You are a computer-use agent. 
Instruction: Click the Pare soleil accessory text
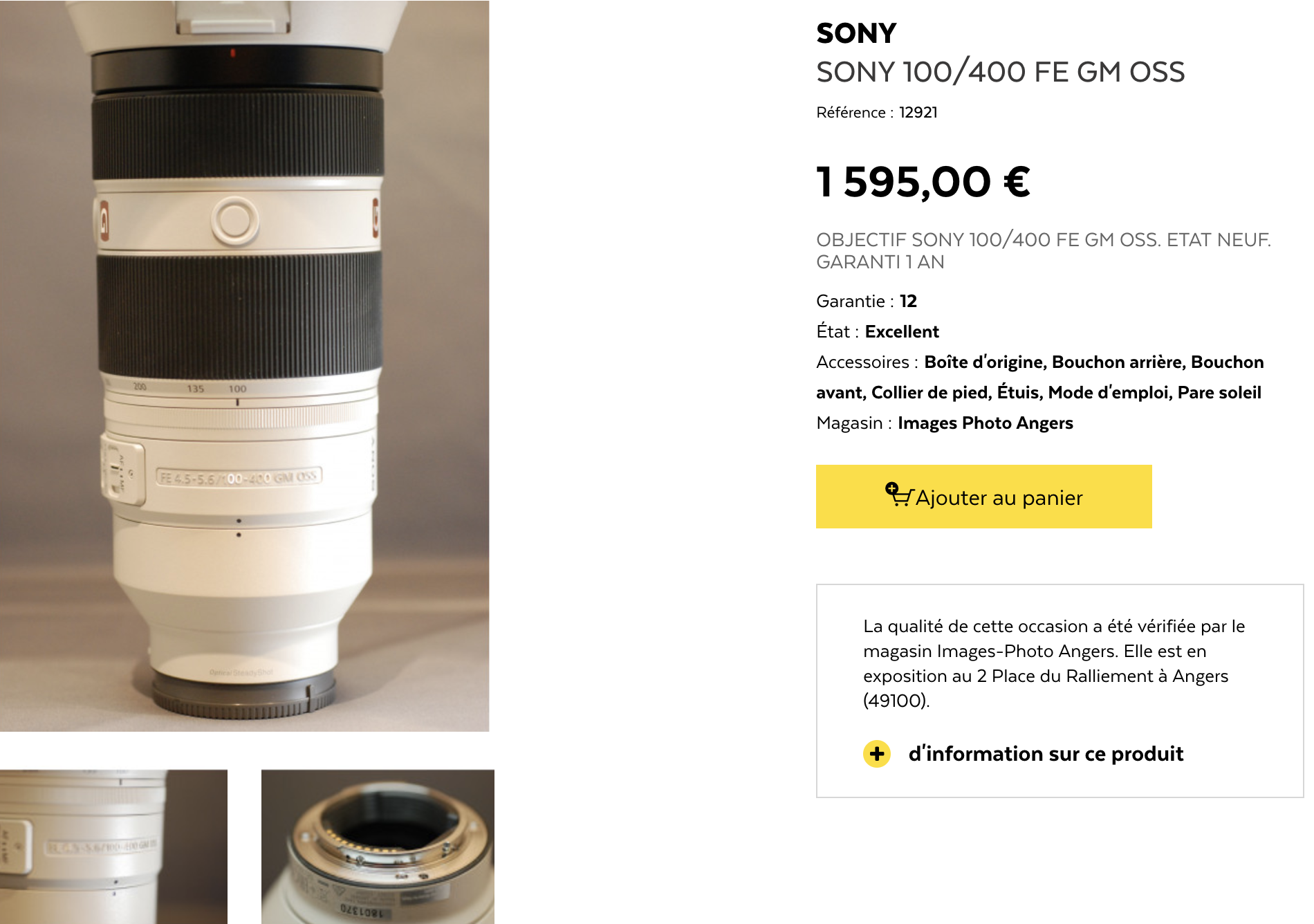click(x=1219, y=392)
